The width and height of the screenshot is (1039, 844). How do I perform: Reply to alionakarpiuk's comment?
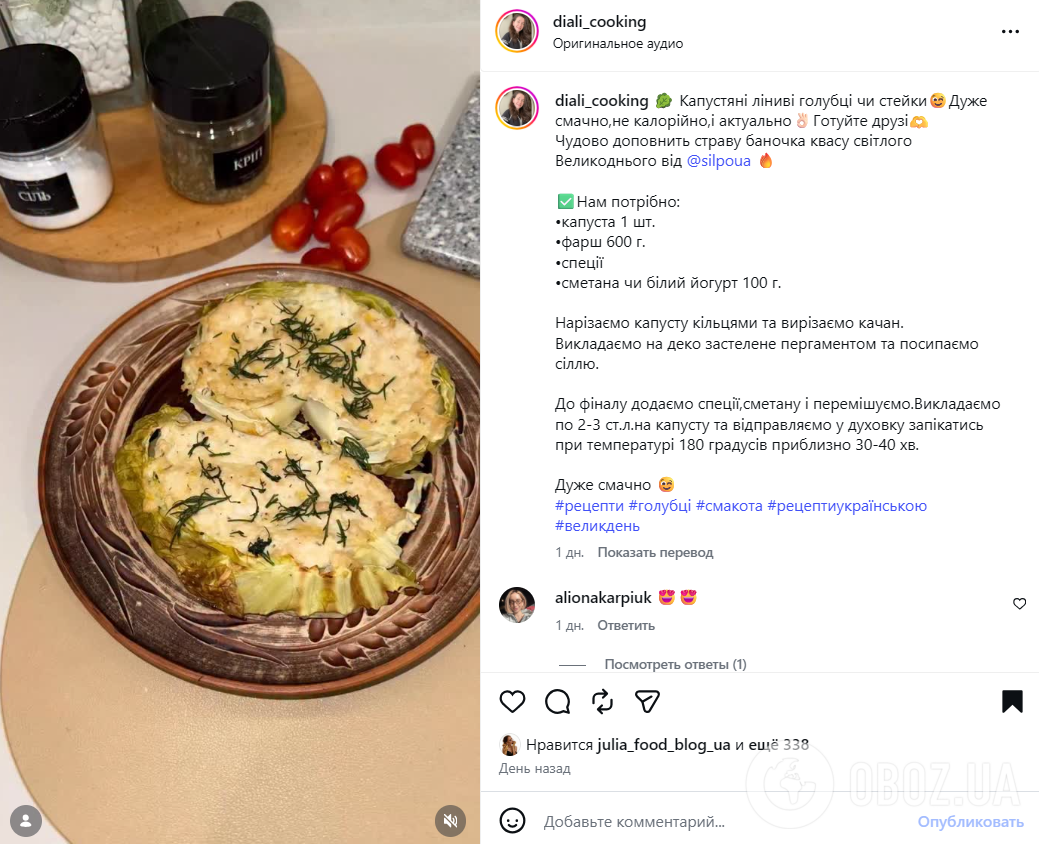(626, 625)
